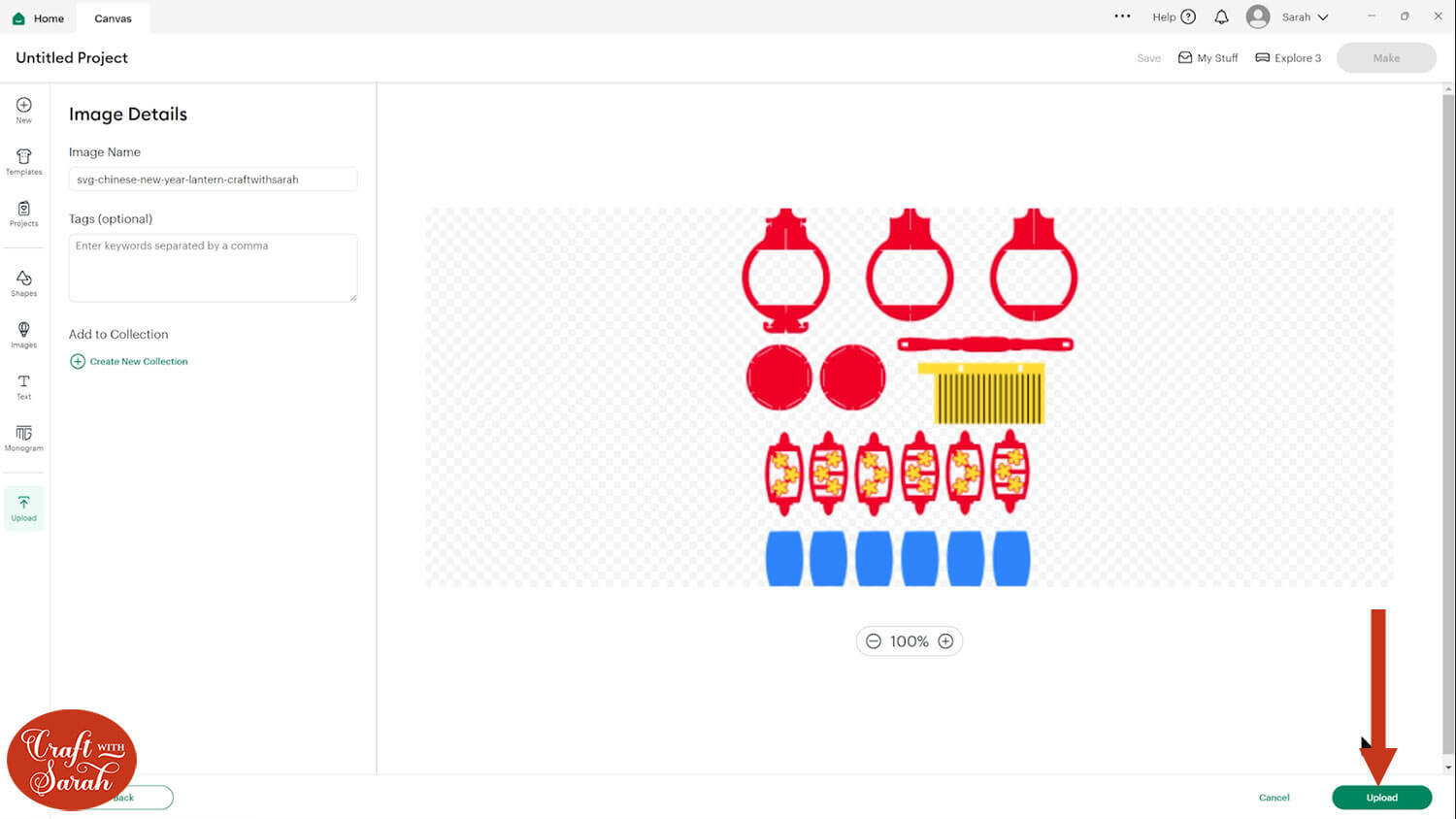This screenshot has height=819, width=1456.
Task: Open the Explore 3 machine selector
Action: [1288, 58]
